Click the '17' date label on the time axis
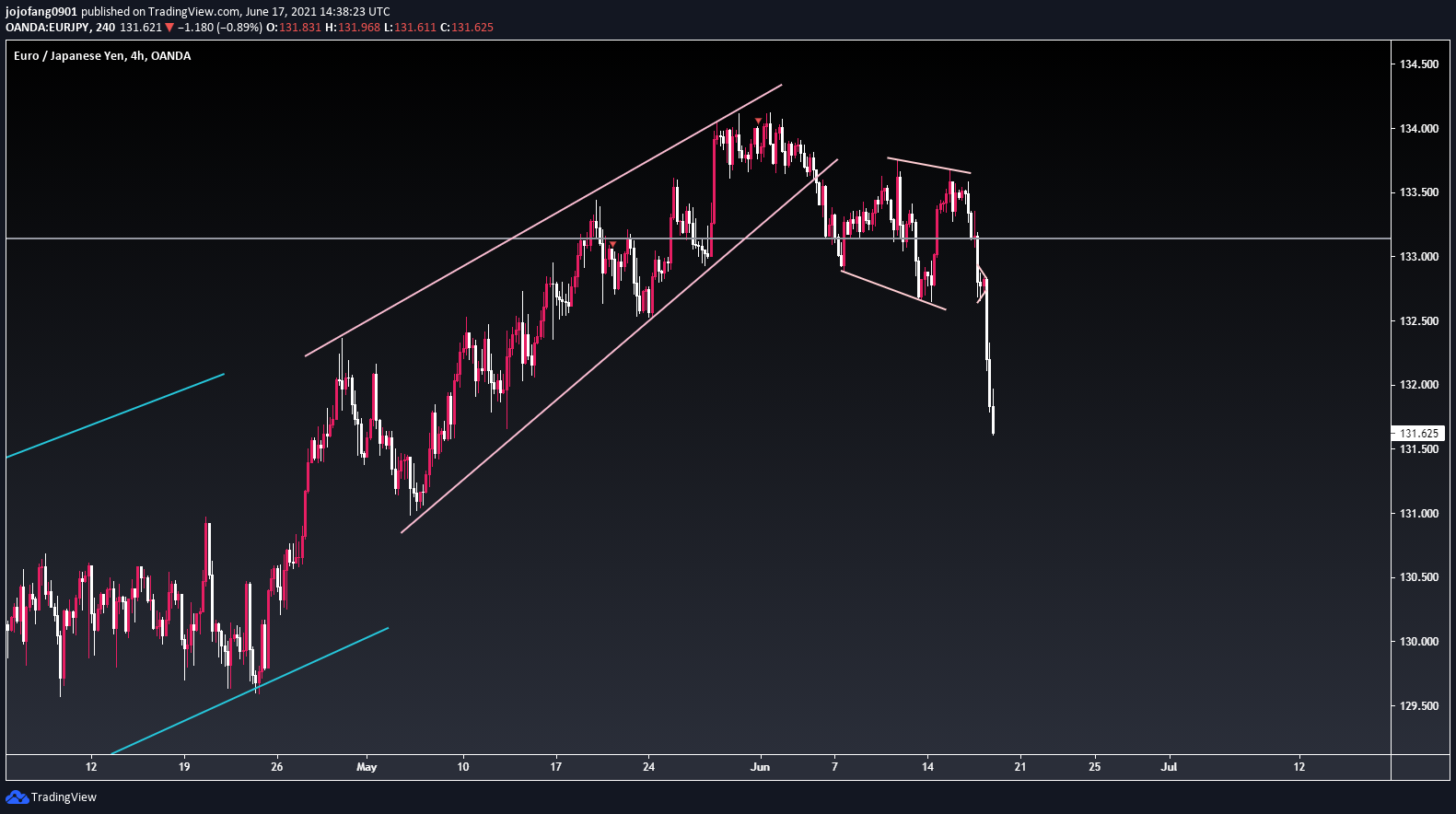The height and width of the screenshot is (814, 1456). pyautogui.click(x=556, y=767)
